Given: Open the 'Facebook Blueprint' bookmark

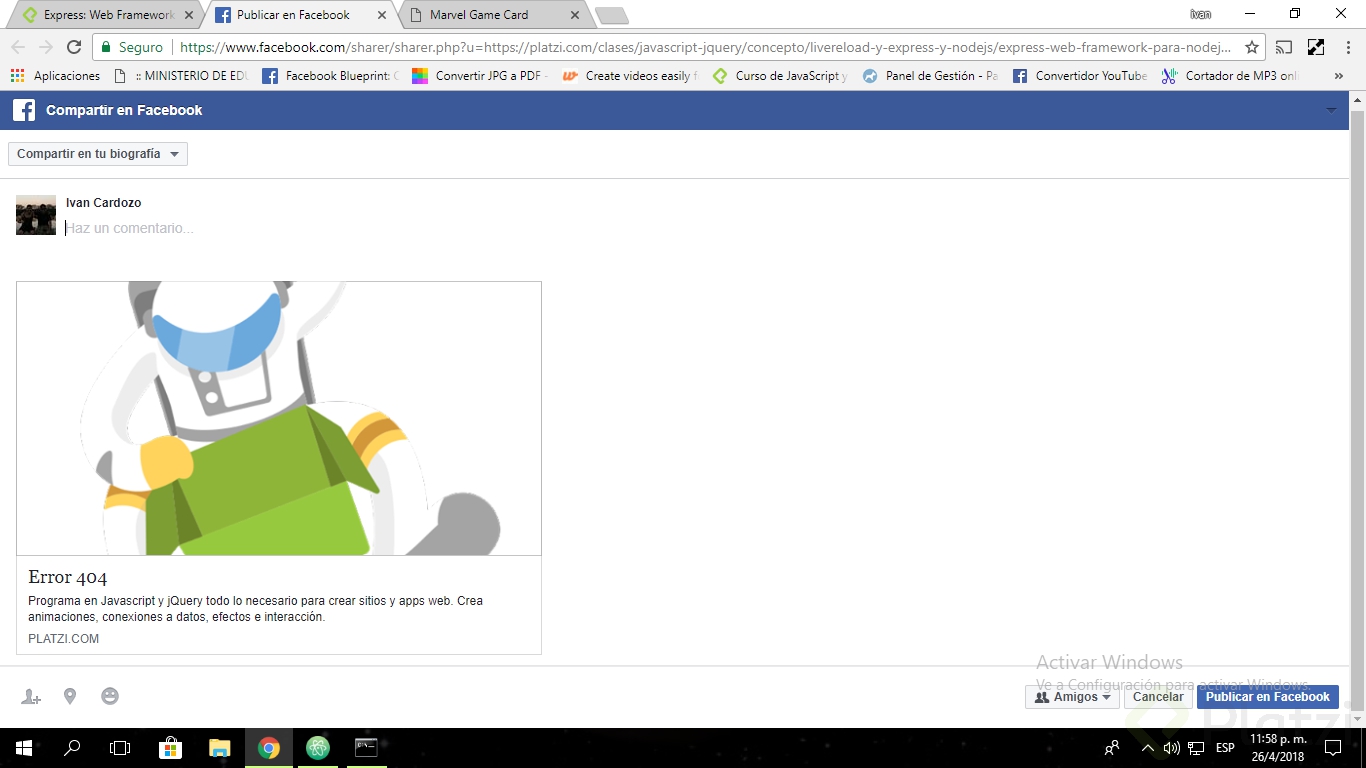Looking at the screenshot, I should pos(331,76).
